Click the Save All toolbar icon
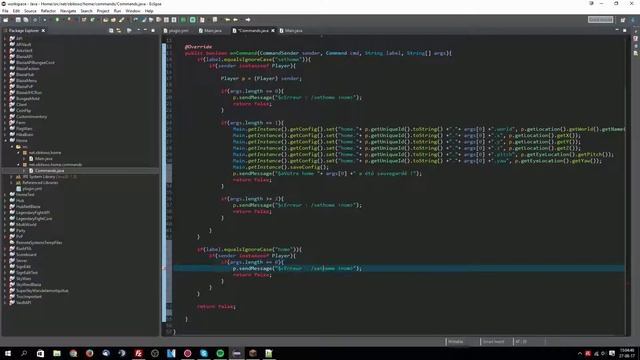640x360 pixels. click(26, 20)
